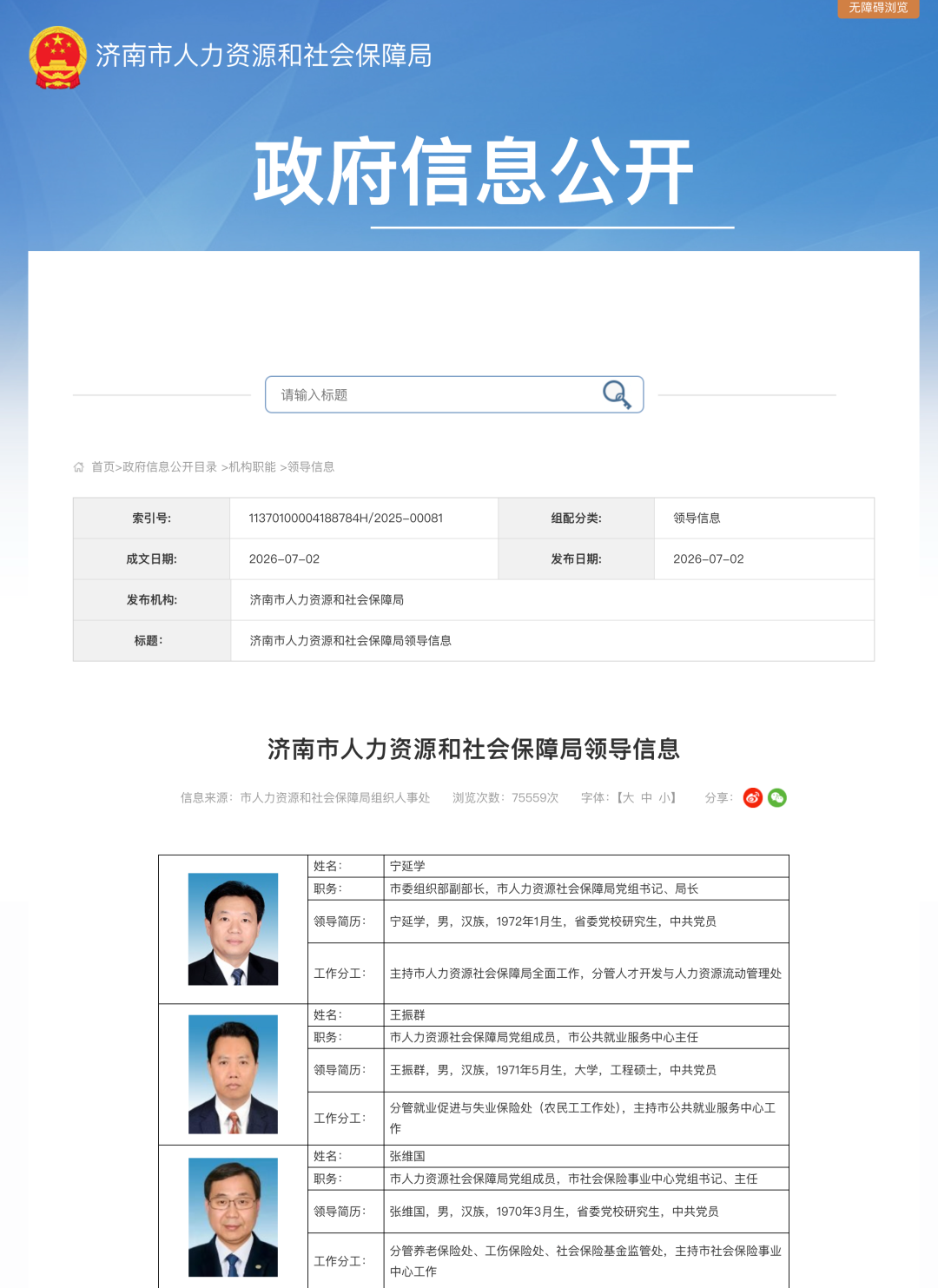Select index number 11370100004188784H/2025-00081
Screen dimensions: 938x1288
(346, 519)
